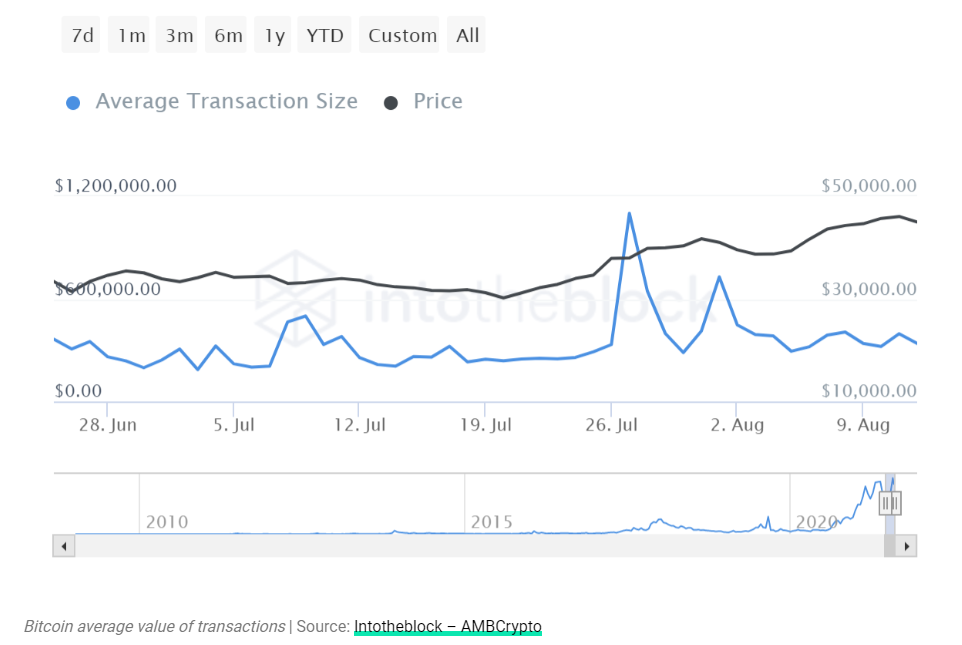
Task: Select the 1m time range
Action: (129, 35)
